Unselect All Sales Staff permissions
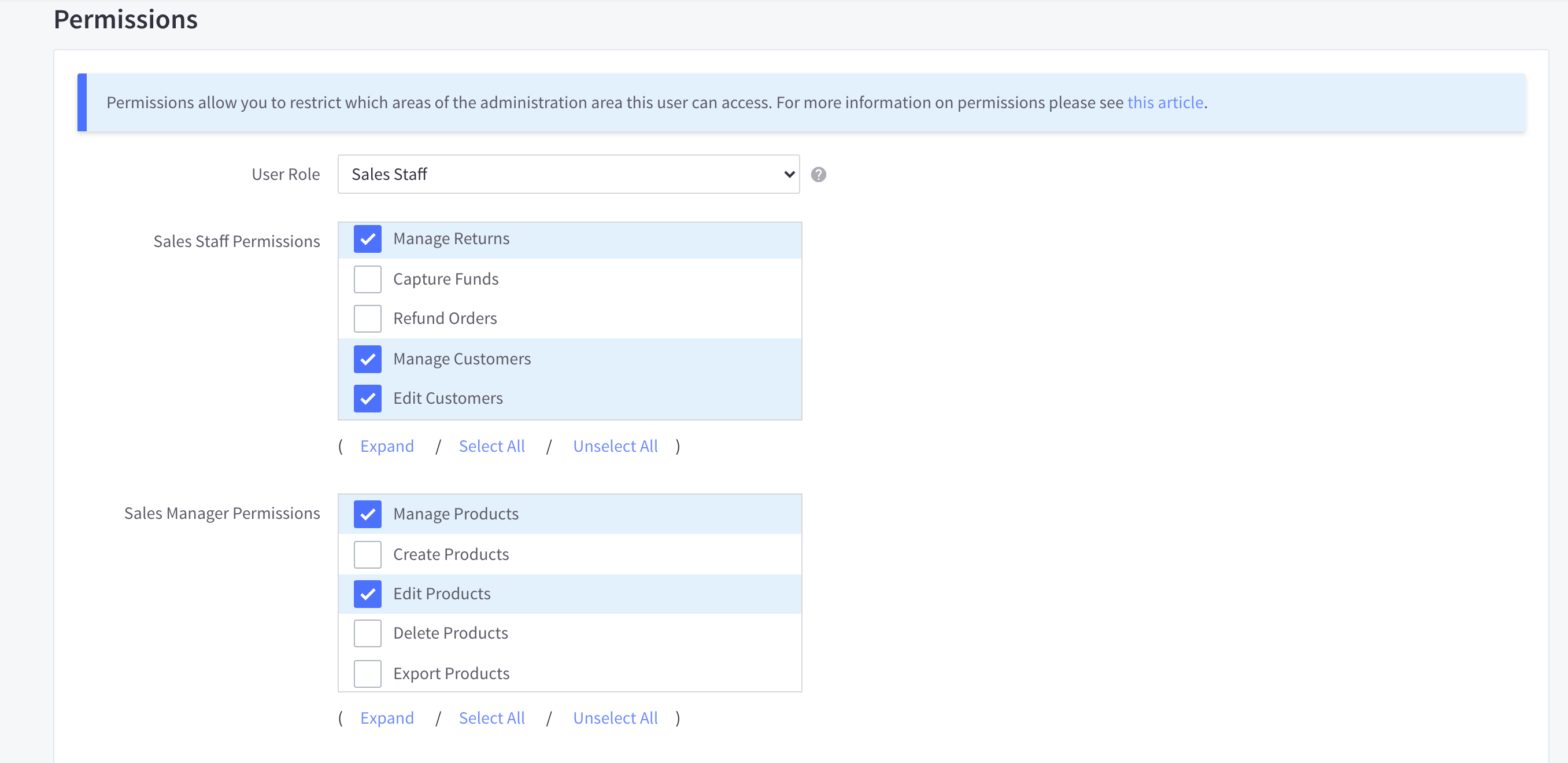The height and width of the screenshot is (763, 1568). click(x=615, y=447)
